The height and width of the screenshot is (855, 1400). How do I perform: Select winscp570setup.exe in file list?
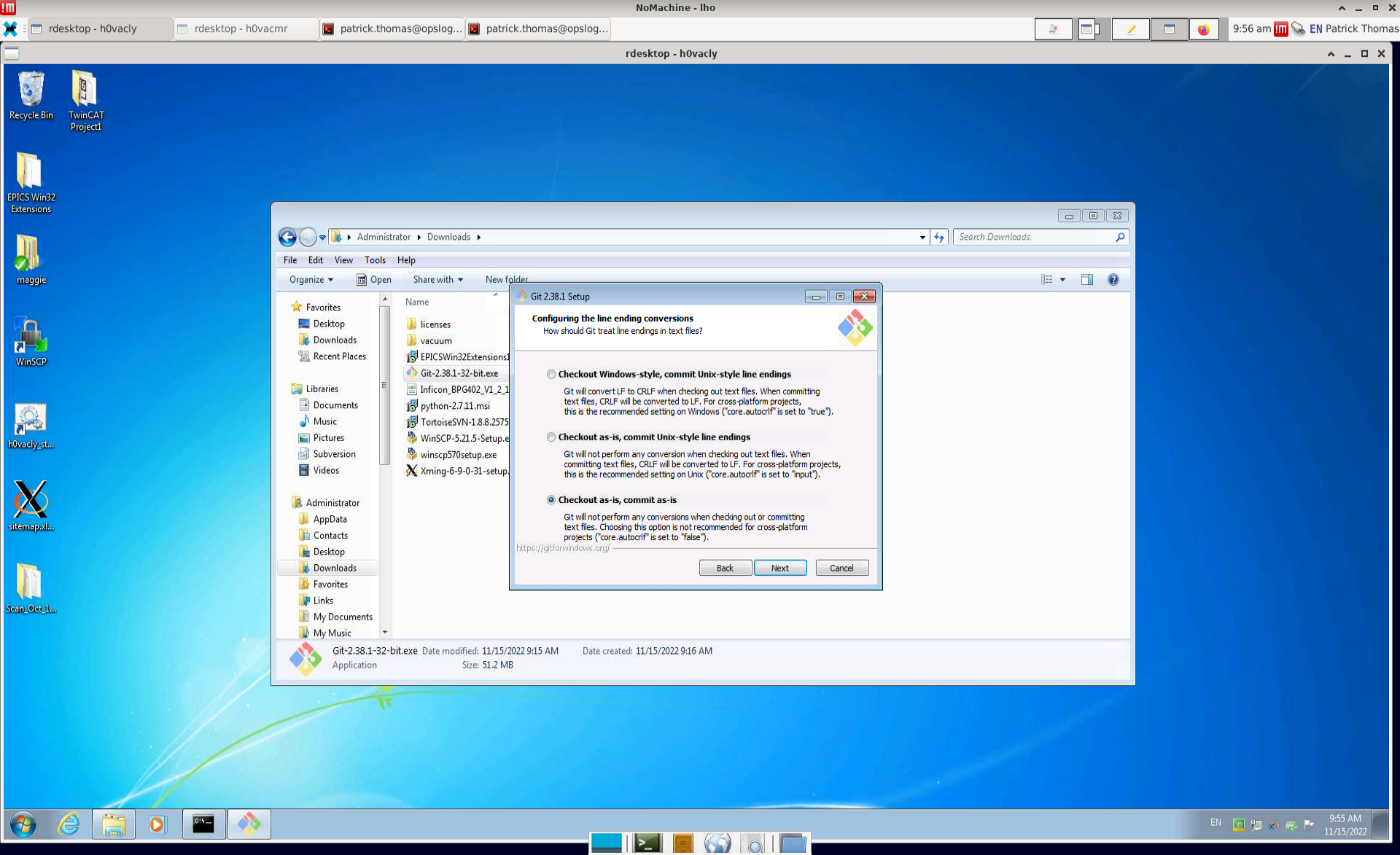coord(451,454)
